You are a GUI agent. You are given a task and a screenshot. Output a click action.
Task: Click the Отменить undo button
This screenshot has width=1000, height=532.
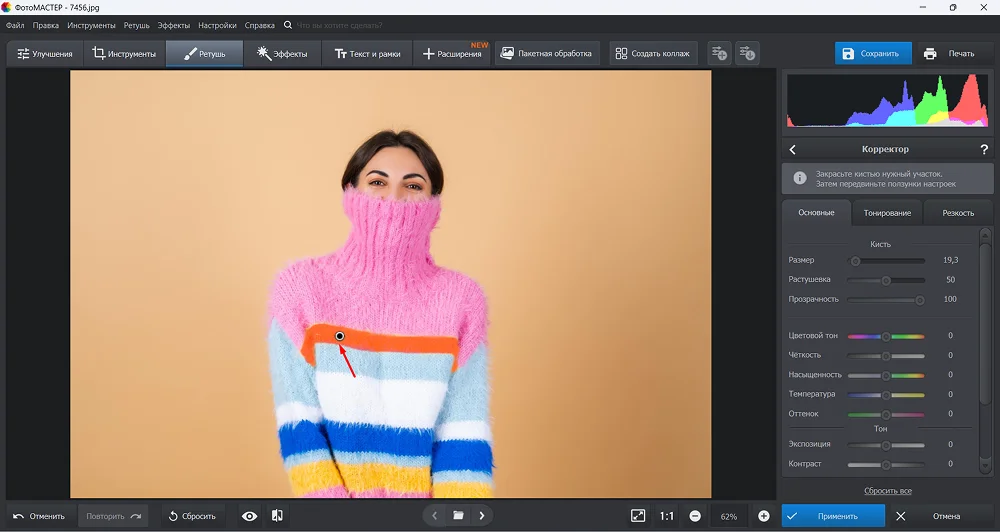coord(39,516)
